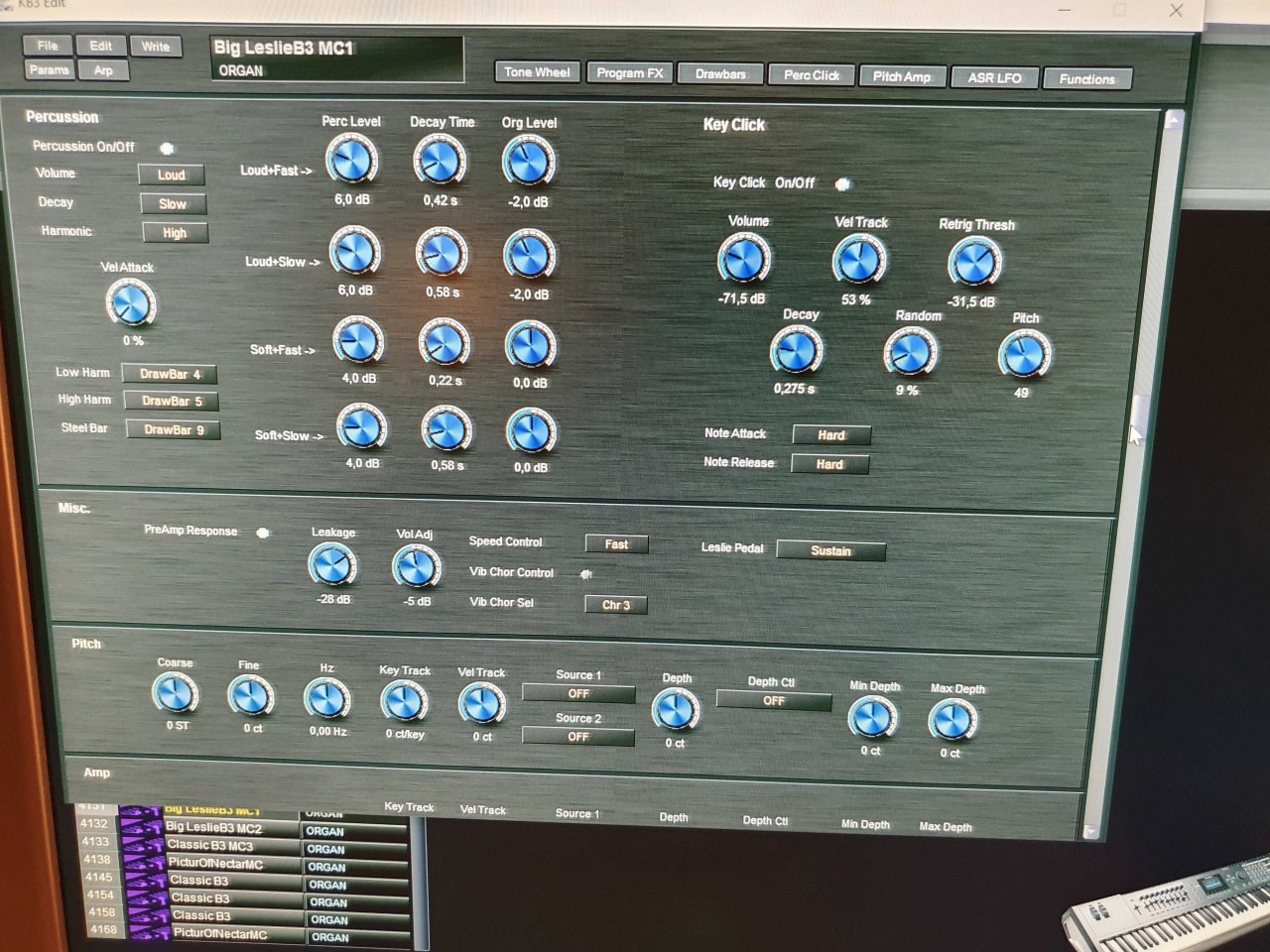Switch to the Drawbars tab
This screenshot has width=1270, height=952.
click(x=720, y=73)
